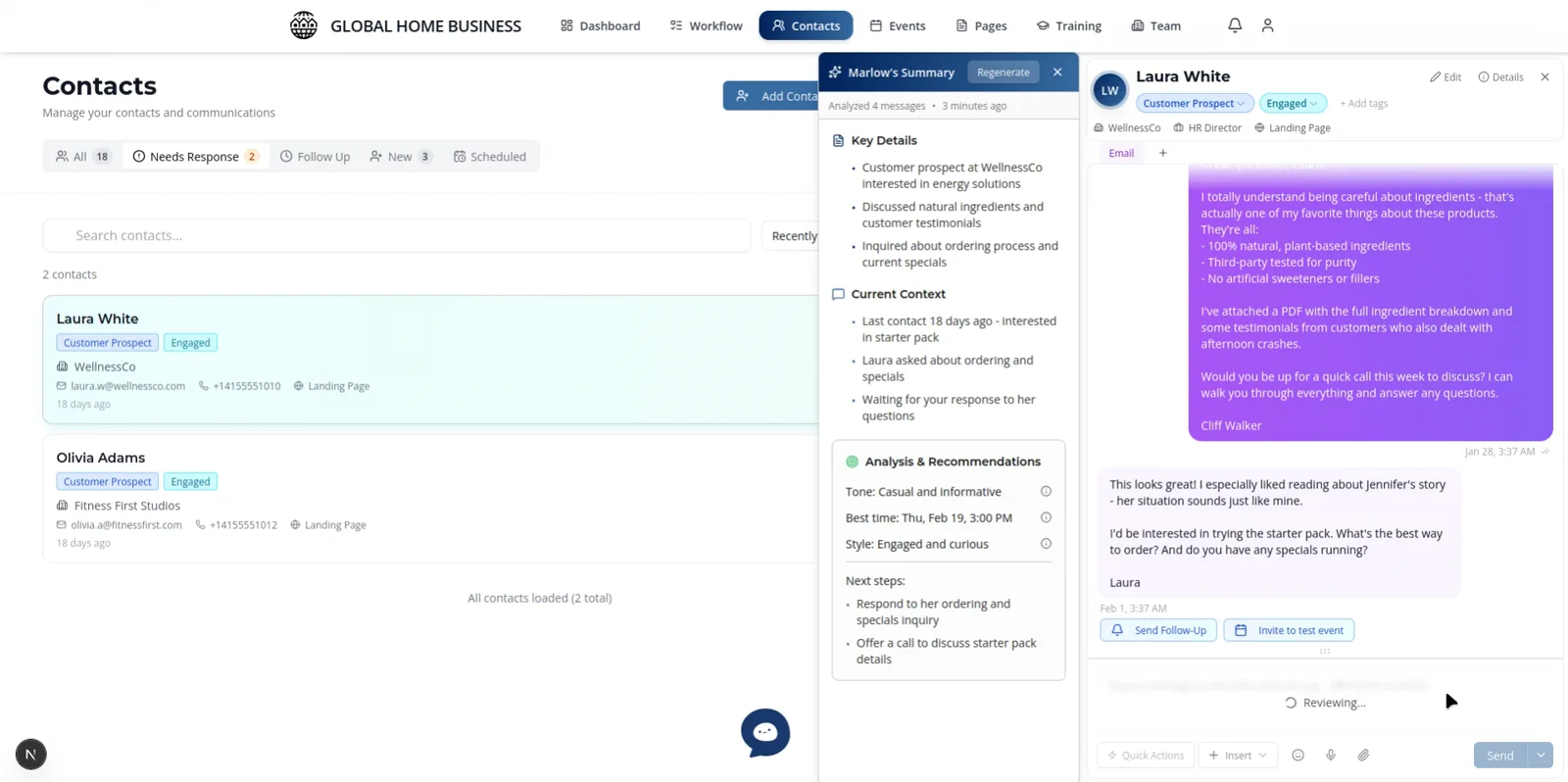The width and height of the screenshot is (1568, 782).
Task: Click the Landing Page source in Laura White's header
Action: (1293, 127)
